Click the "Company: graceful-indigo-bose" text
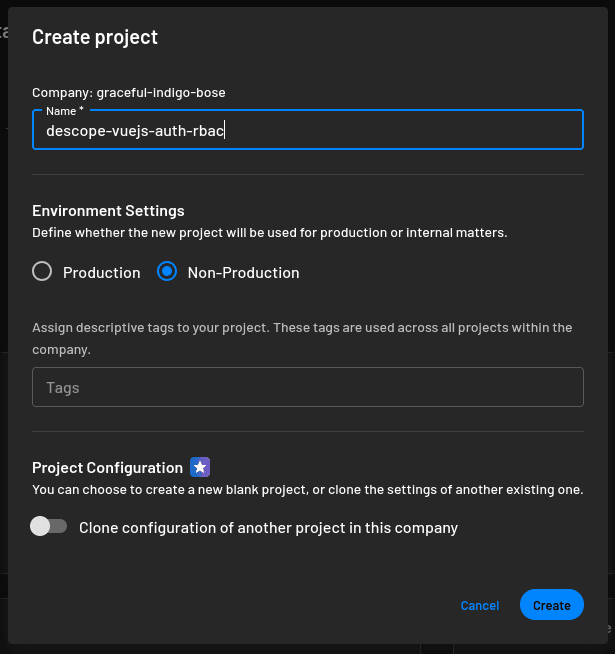615x654 pixels. coord(129,92)
